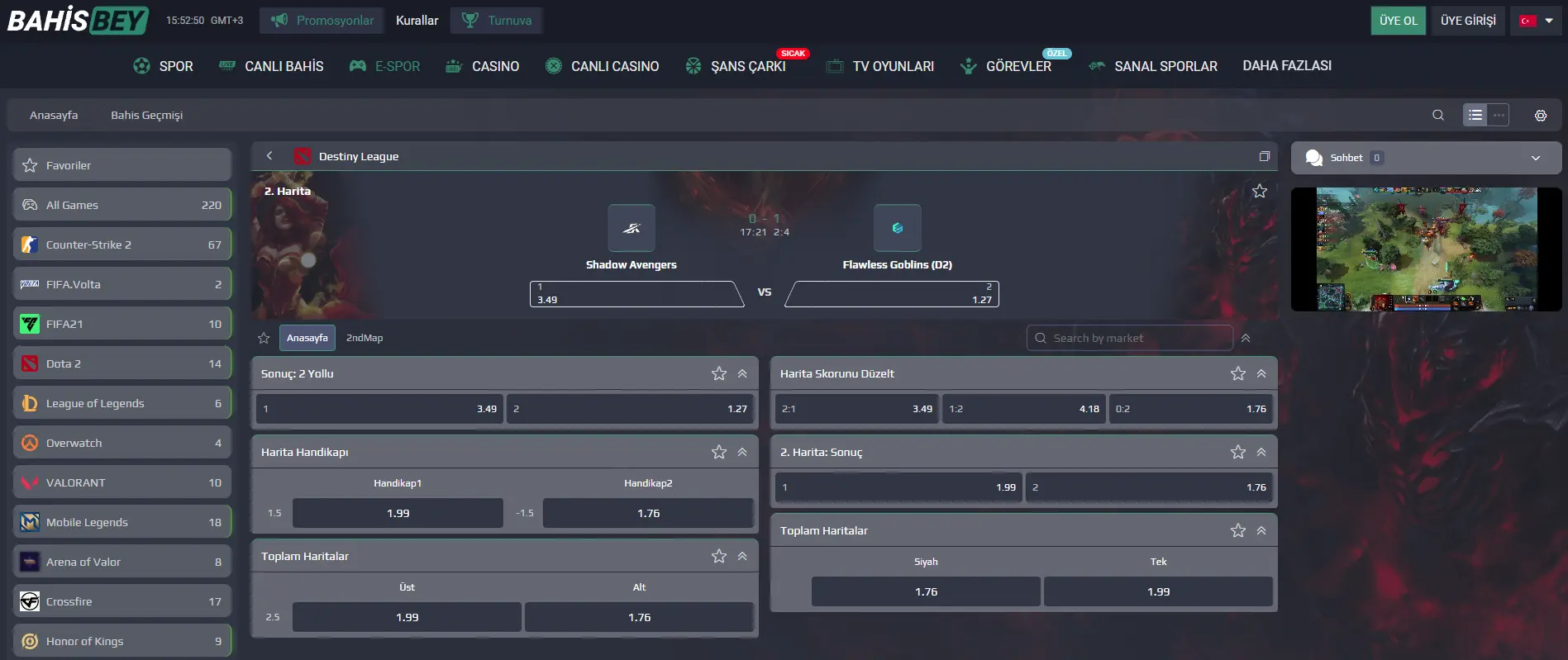Click the BahisBey logo
The height and width of the screenshot is (660, 1568).
tap(78, 20)
